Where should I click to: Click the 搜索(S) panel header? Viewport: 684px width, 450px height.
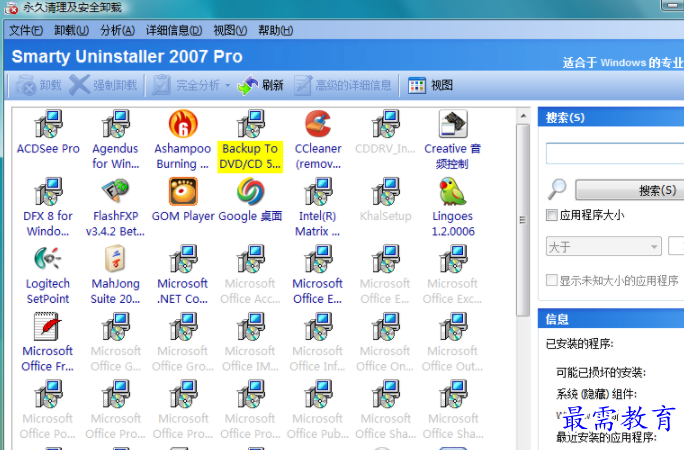coord(611,117)
